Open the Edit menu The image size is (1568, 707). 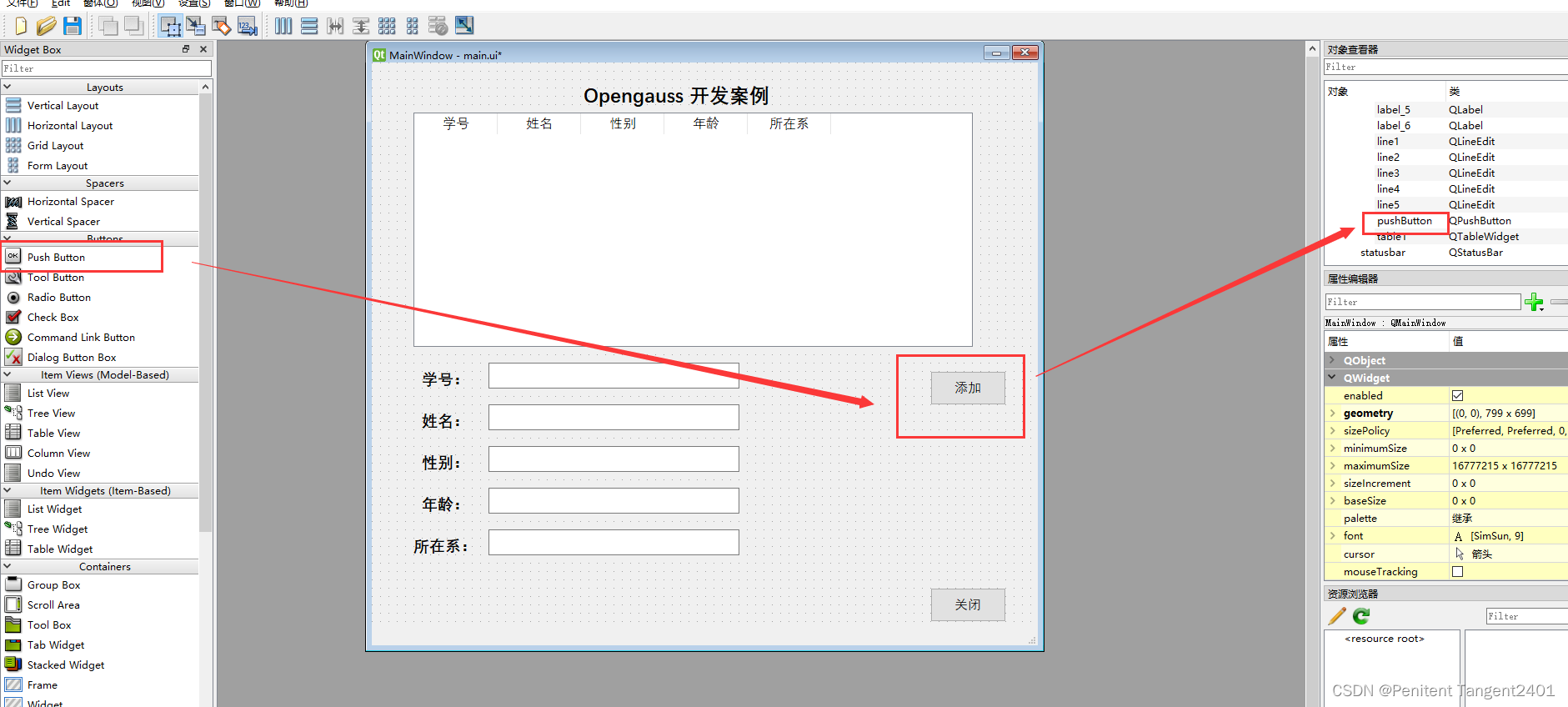click(x=61, y=3)
